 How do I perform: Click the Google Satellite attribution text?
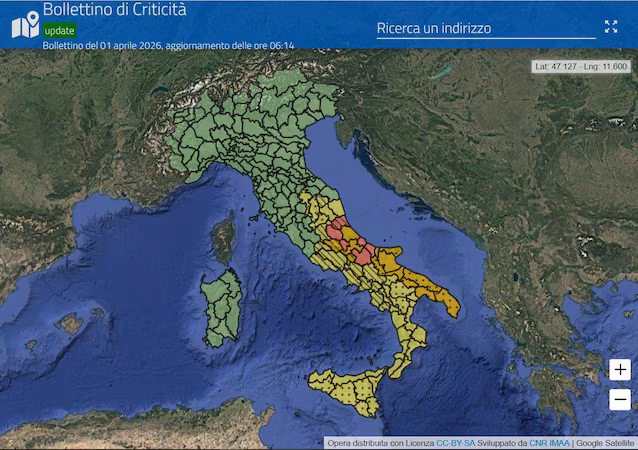604,442
